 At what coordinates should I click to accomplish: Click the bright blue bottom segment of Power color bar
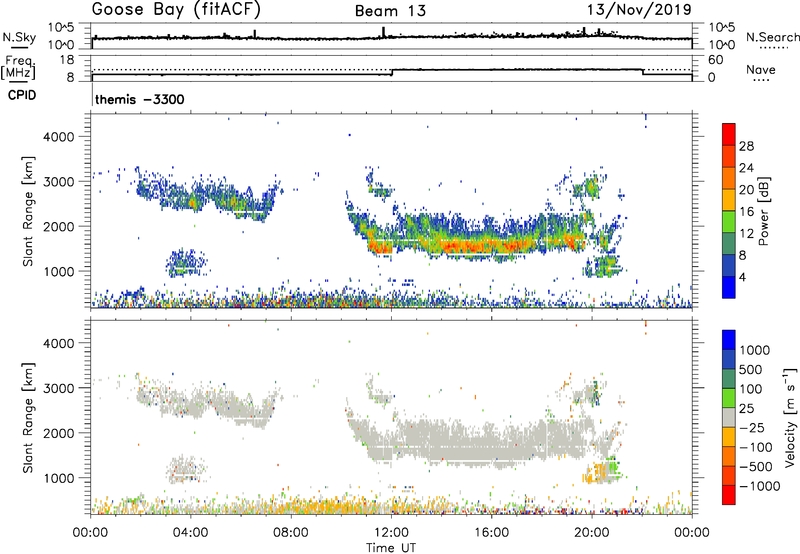pos(729,287)
